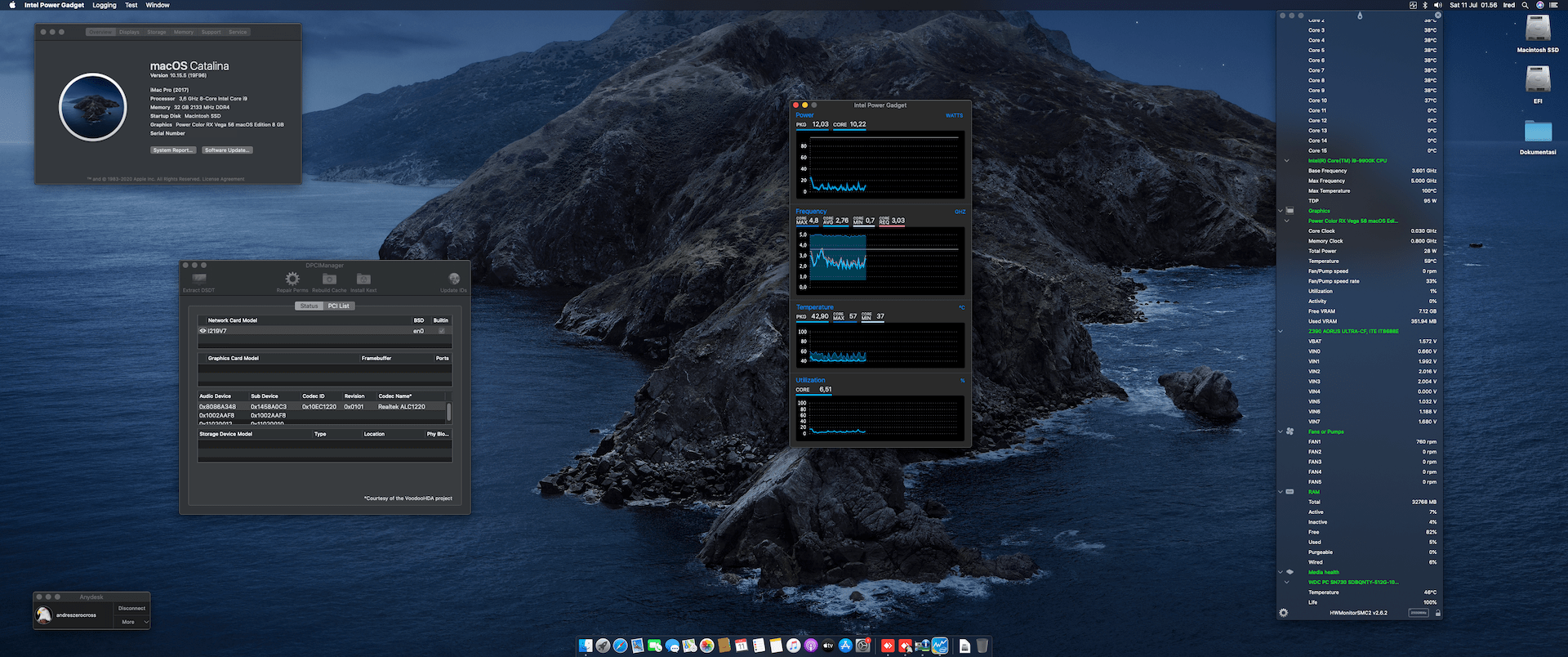Click the Update IDs icon
The width and height of the screenshot is (1568, 657).
tap(454, 279)
